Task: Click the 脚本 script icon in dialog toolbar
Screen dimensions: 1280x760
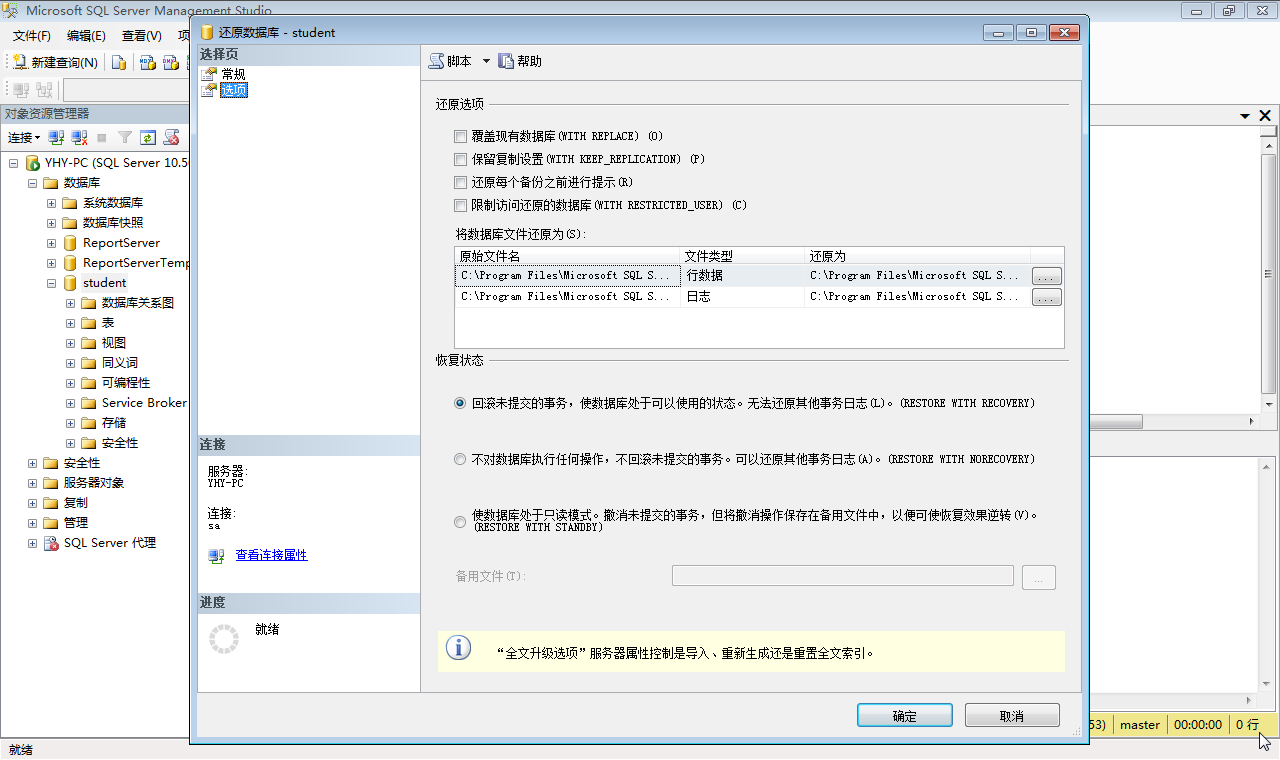Action: pos(436,61)
